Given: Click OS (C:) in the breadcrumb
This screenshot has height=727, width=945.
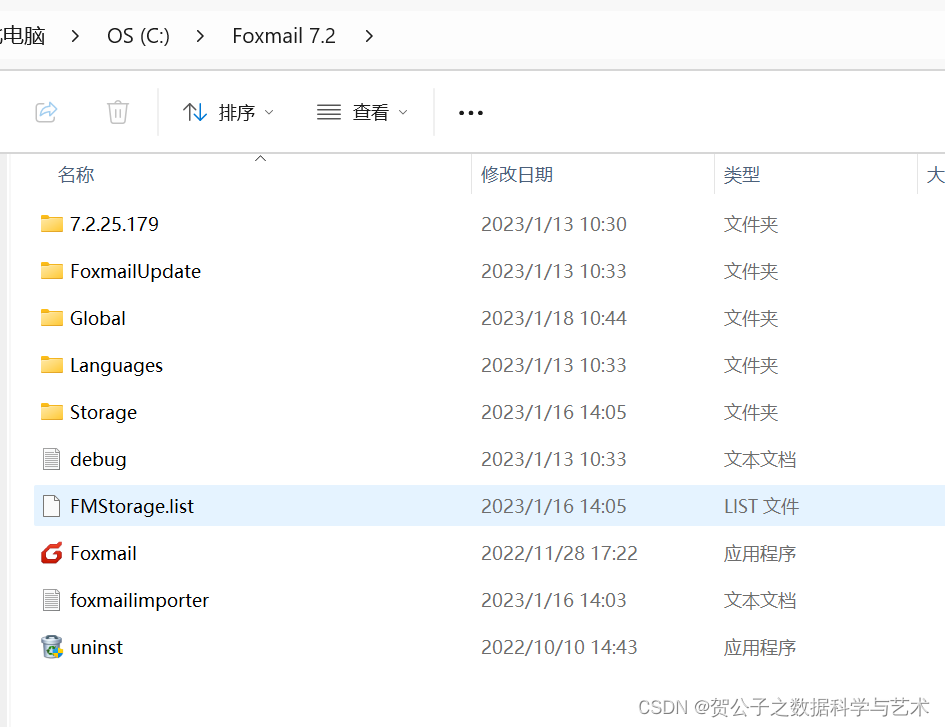Looking at the screenshot, I should click(138, 36).
